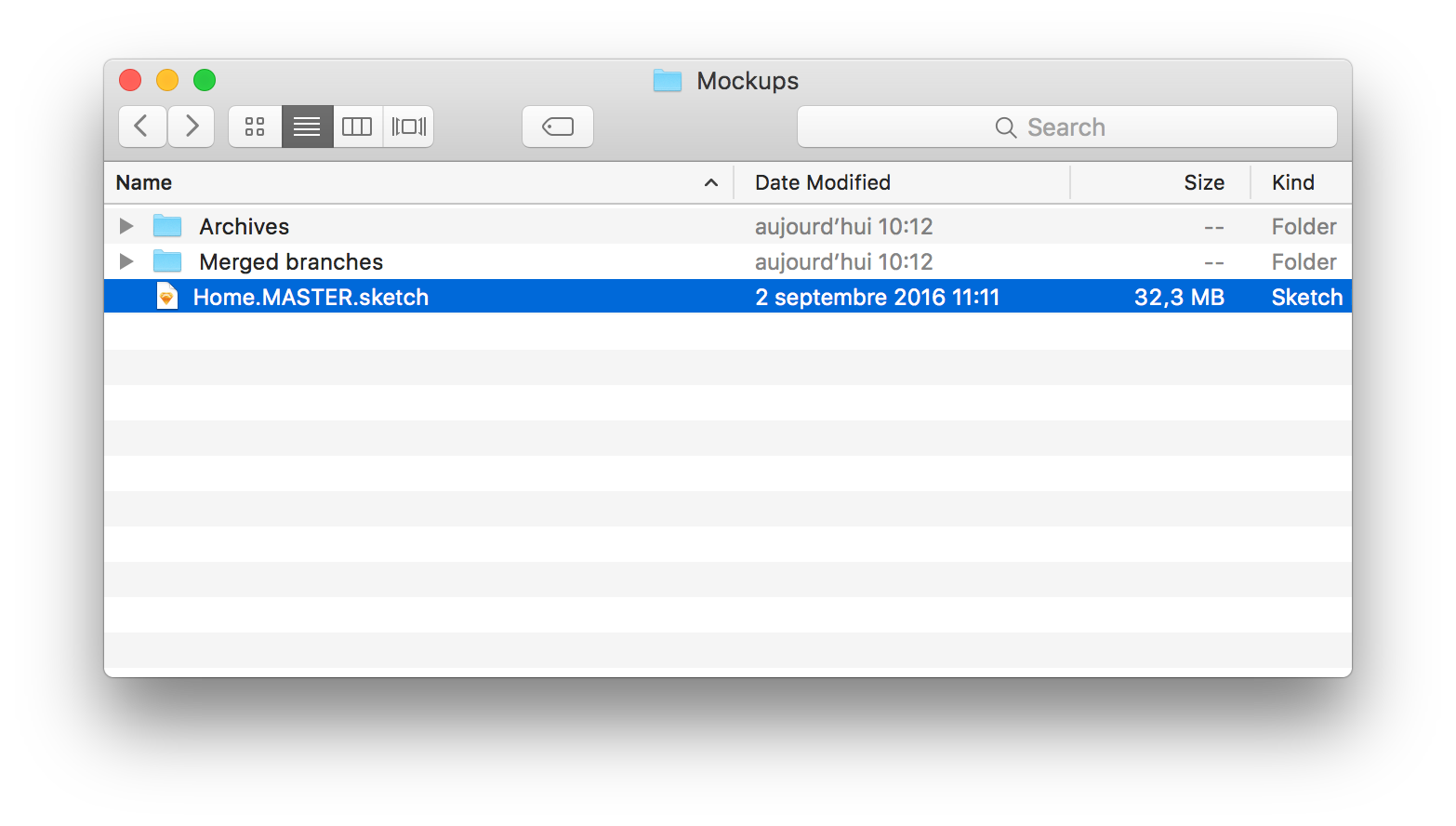
Task: Click the Search field
Action: tap(1067, 127)
